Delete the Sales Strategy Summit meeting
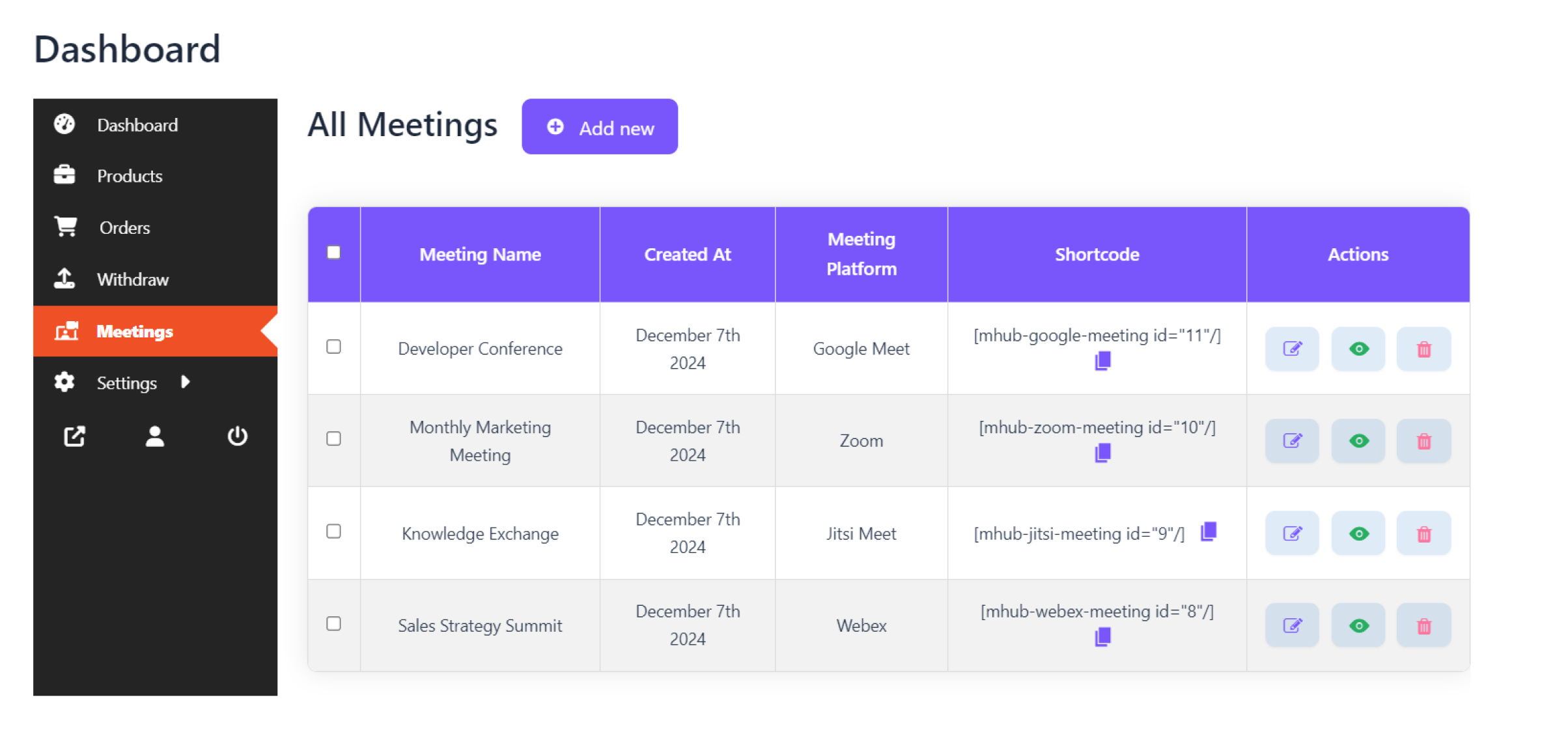 1423,625
